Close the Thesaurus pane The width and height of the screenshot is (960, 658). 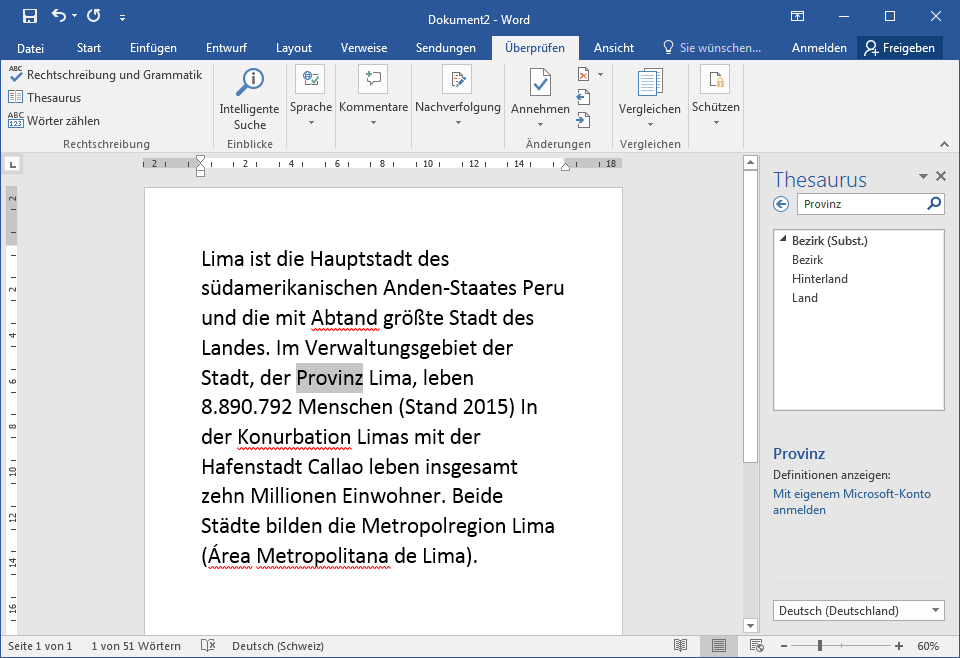pos(941,176)
